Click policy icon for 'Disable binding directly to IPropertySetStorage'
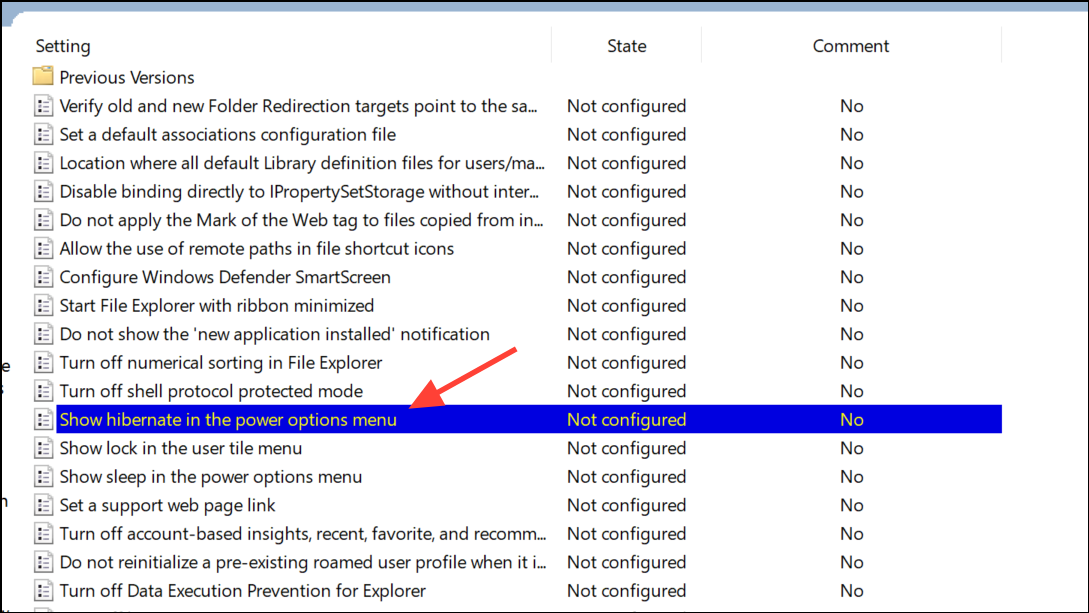 point(43,191)
